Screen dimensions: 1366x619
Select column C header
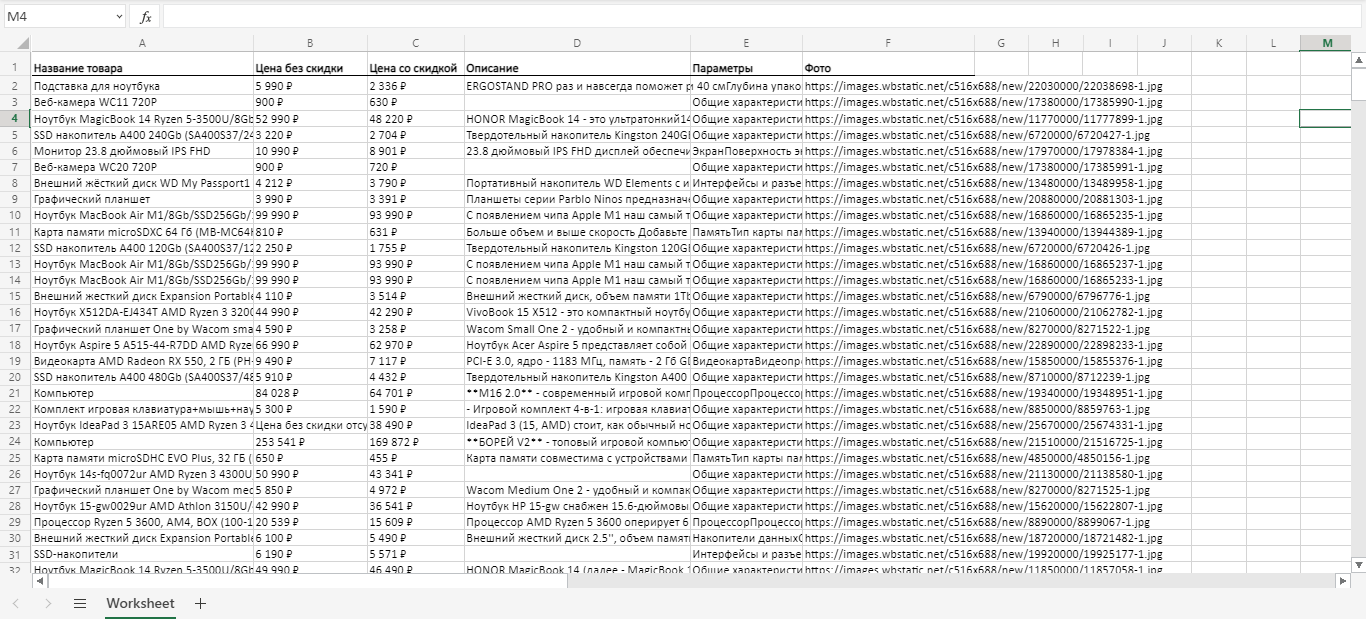tap(416, 43)
